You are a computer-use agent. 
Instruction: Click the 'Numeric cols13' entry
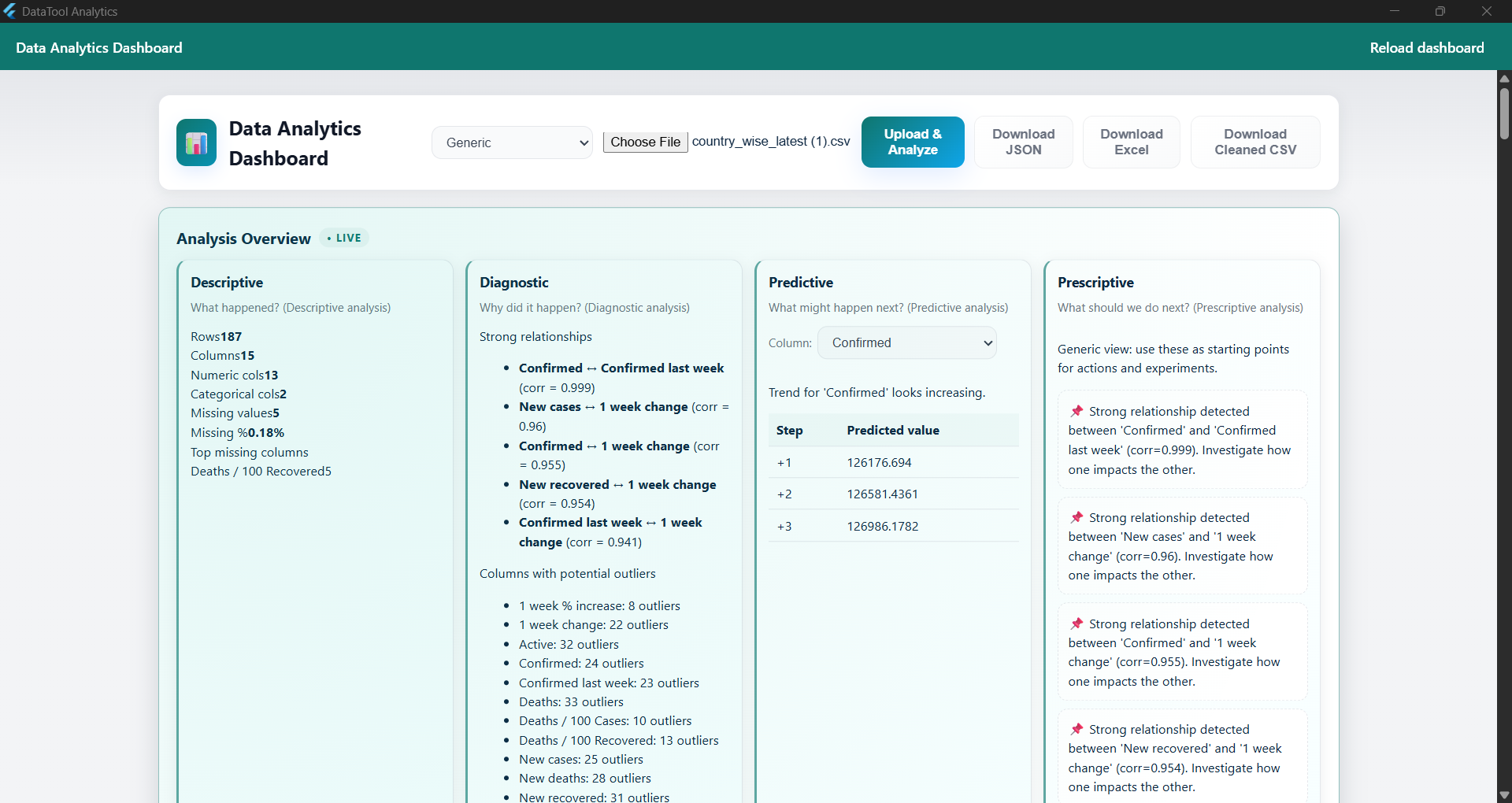click(235, 375)
